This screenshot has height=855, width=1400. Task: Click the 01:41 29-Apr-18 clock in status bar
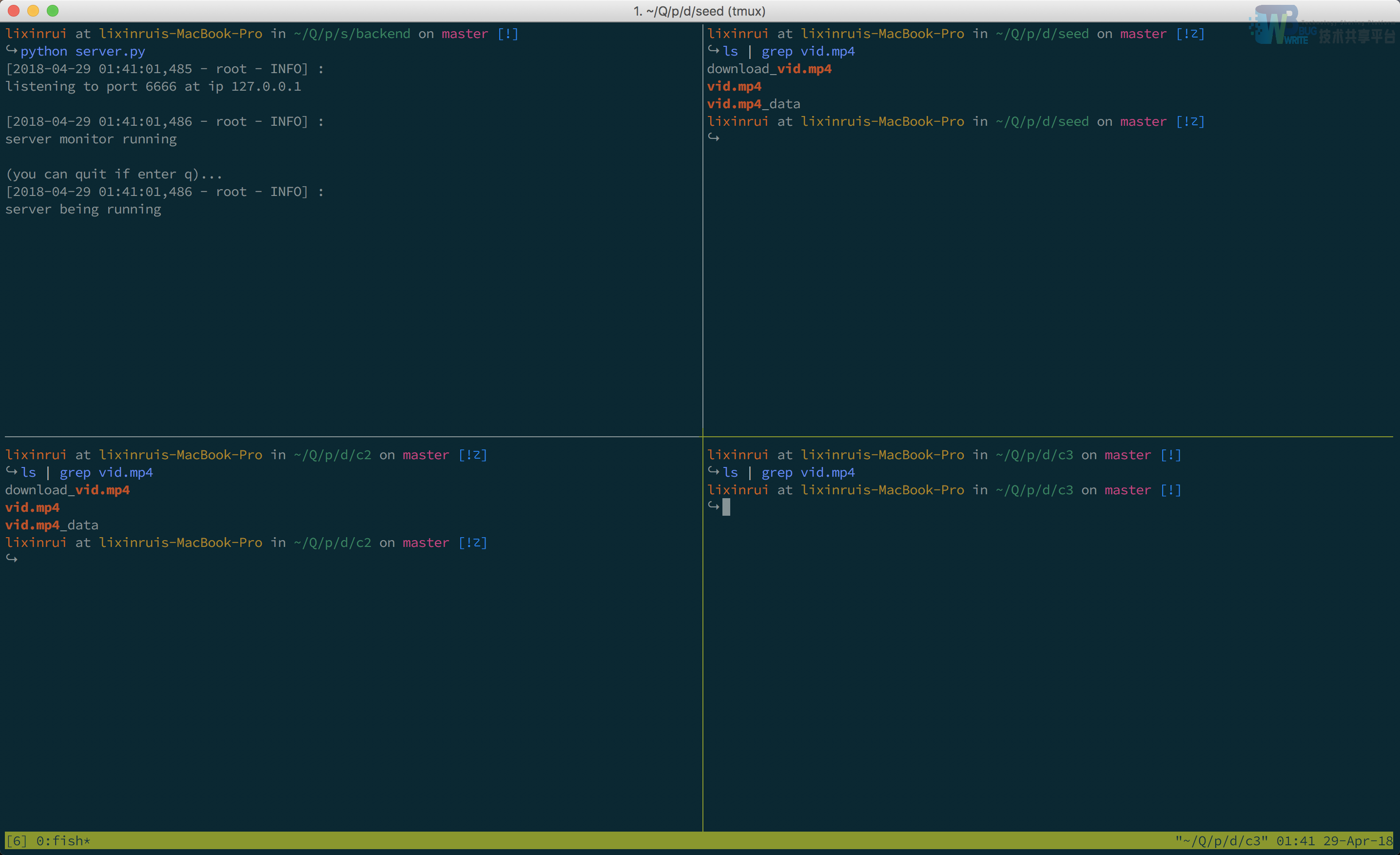(x=1334, y=841)
